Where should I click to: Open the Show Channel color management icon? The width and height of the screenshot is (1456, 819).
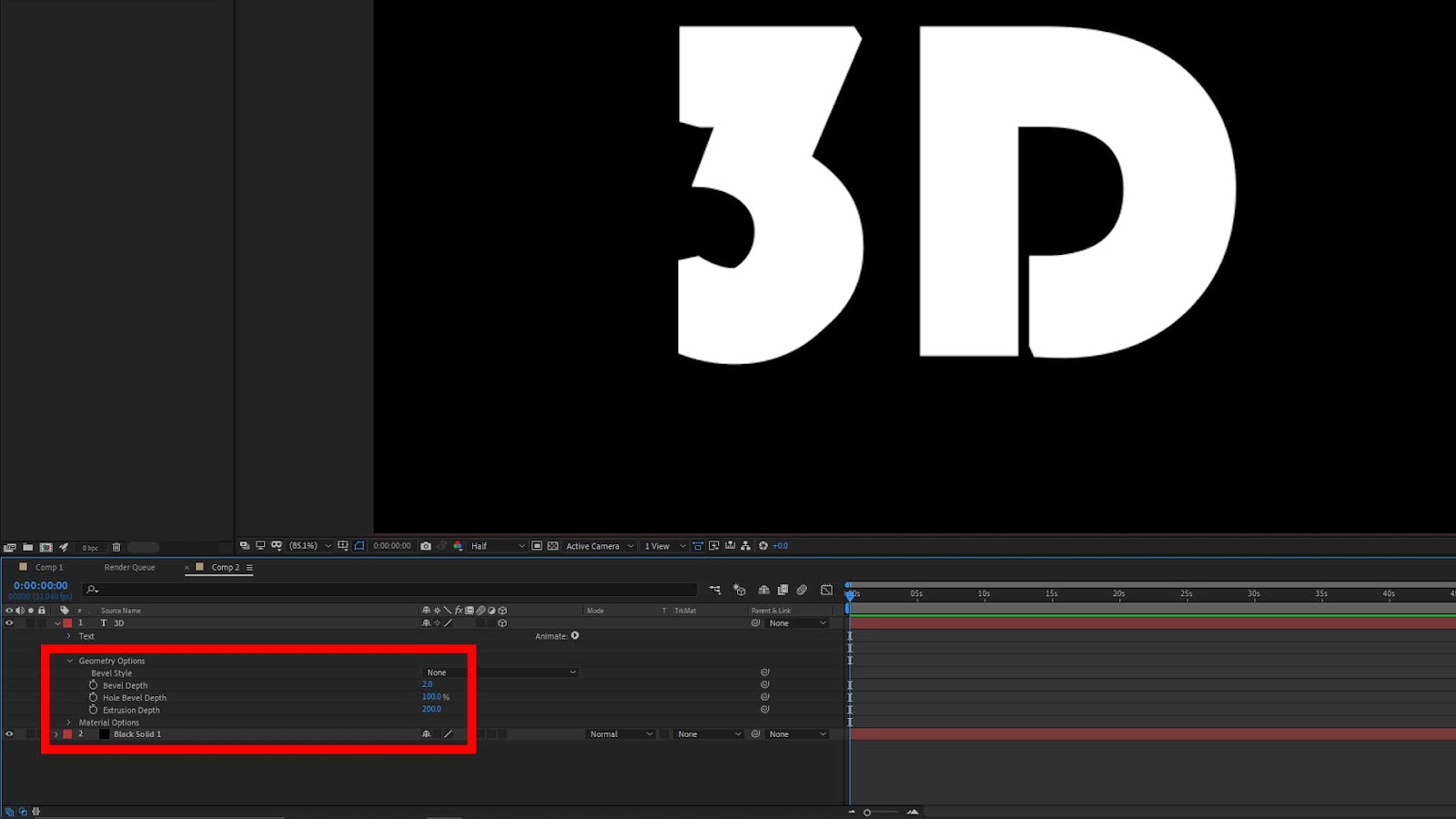pyautogui.click(x=458, y=546)
